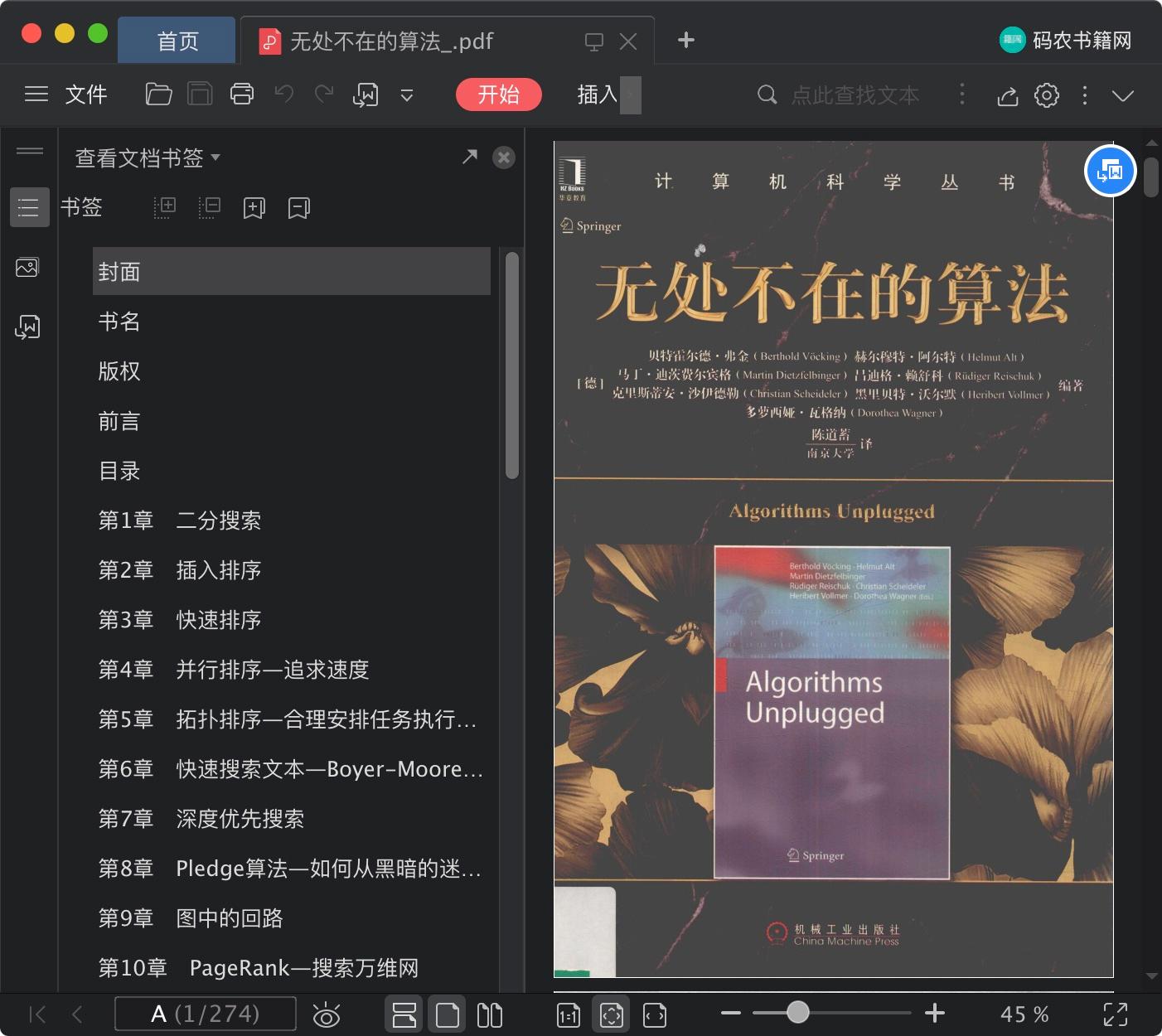Toggle fit page zoom

(x=612, y=1014)
